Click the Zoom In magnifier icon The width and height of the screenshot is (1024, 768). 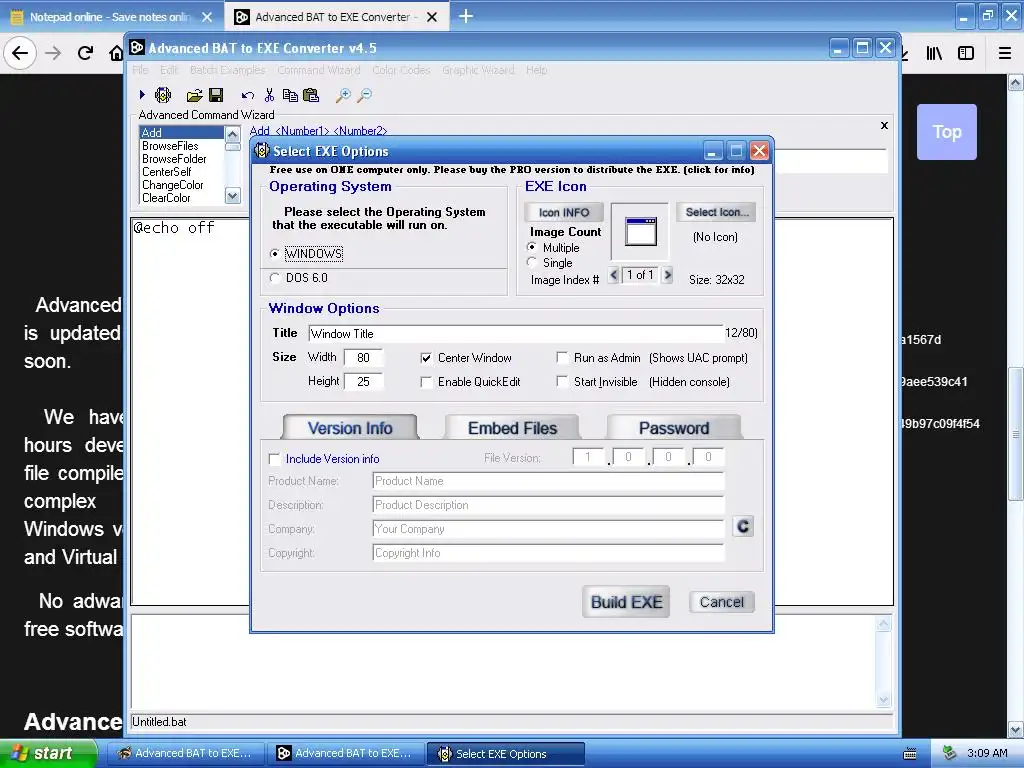[x=343, y=95]
